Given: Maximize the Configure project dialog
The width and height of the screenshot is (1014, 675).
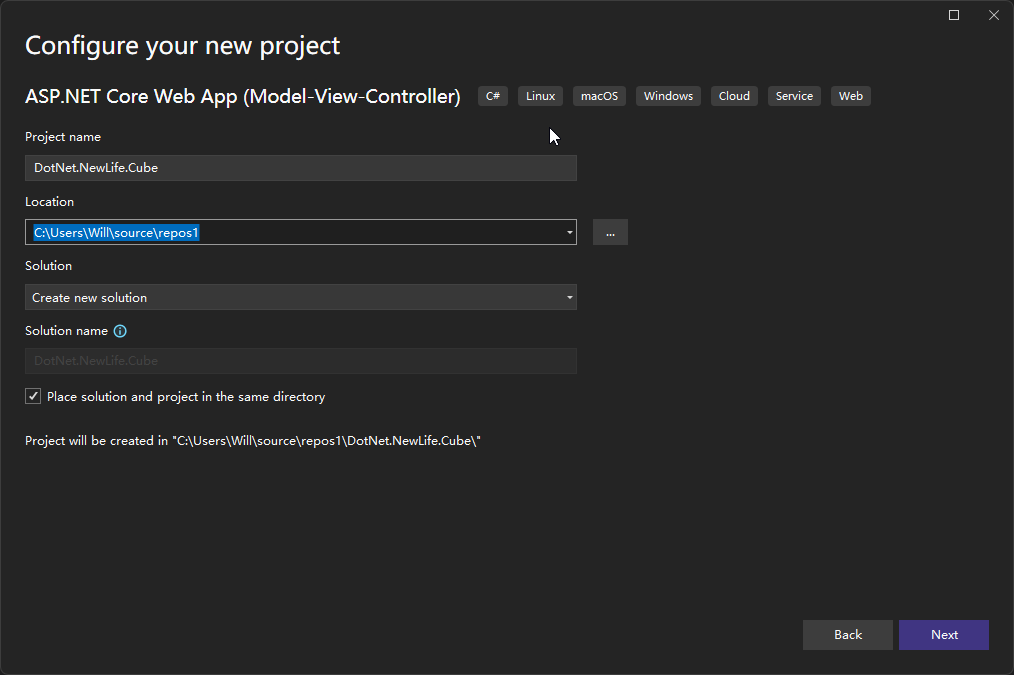Looking at the screenshot, I should [x=953, y=15].
